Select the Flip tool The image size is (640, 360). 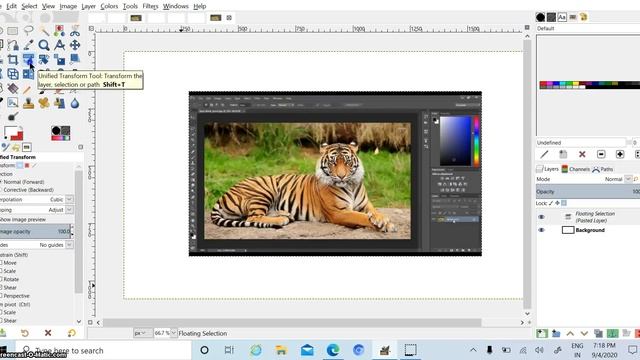click(28, 74)
